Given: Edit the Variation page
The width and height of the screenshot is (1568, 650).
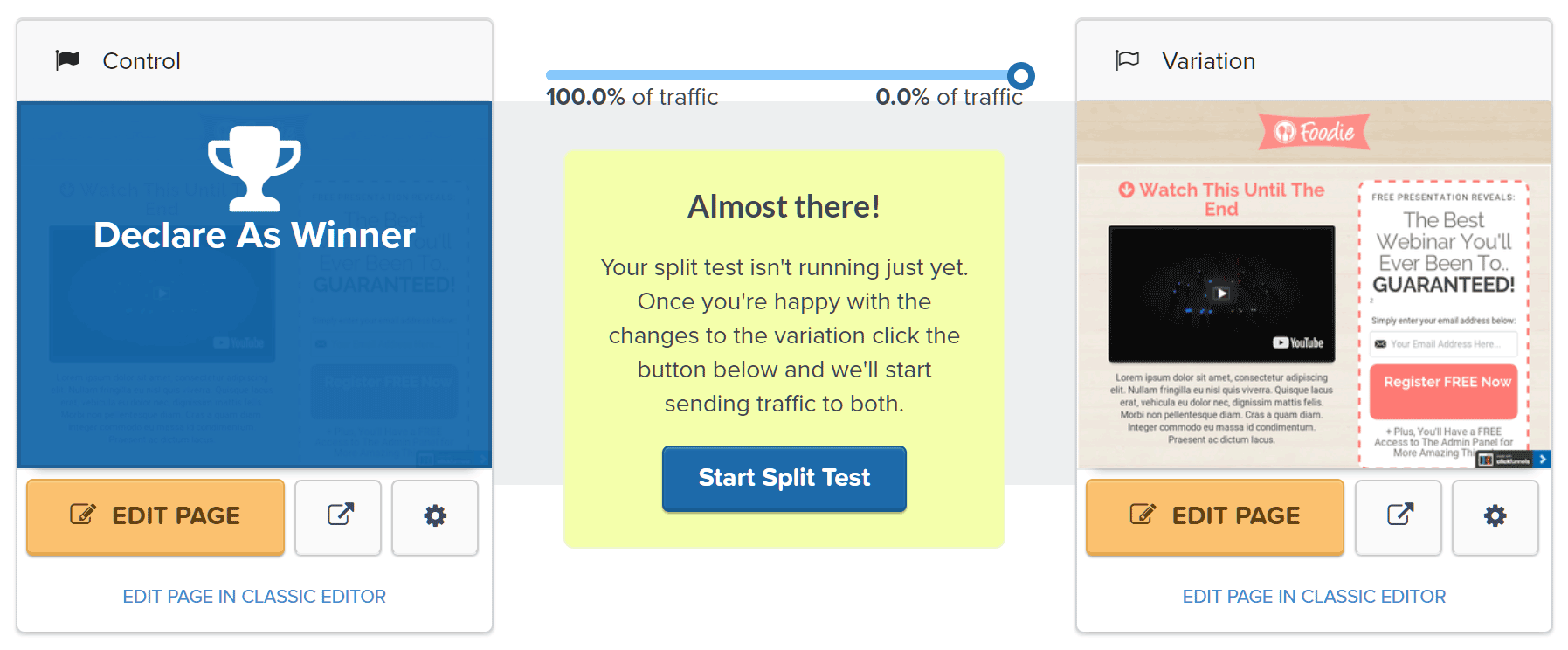Looking at the screenshot, I should (x=1215, y=516).
